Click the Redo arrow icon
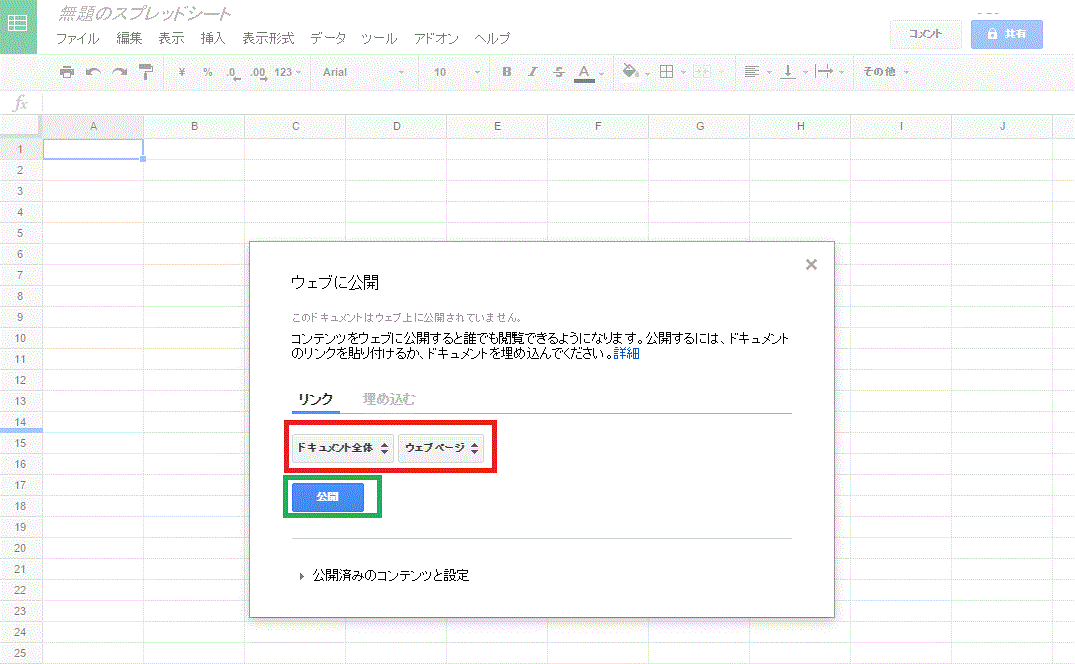This screenshot has width=1075, height=664. [x=120, y=72]
